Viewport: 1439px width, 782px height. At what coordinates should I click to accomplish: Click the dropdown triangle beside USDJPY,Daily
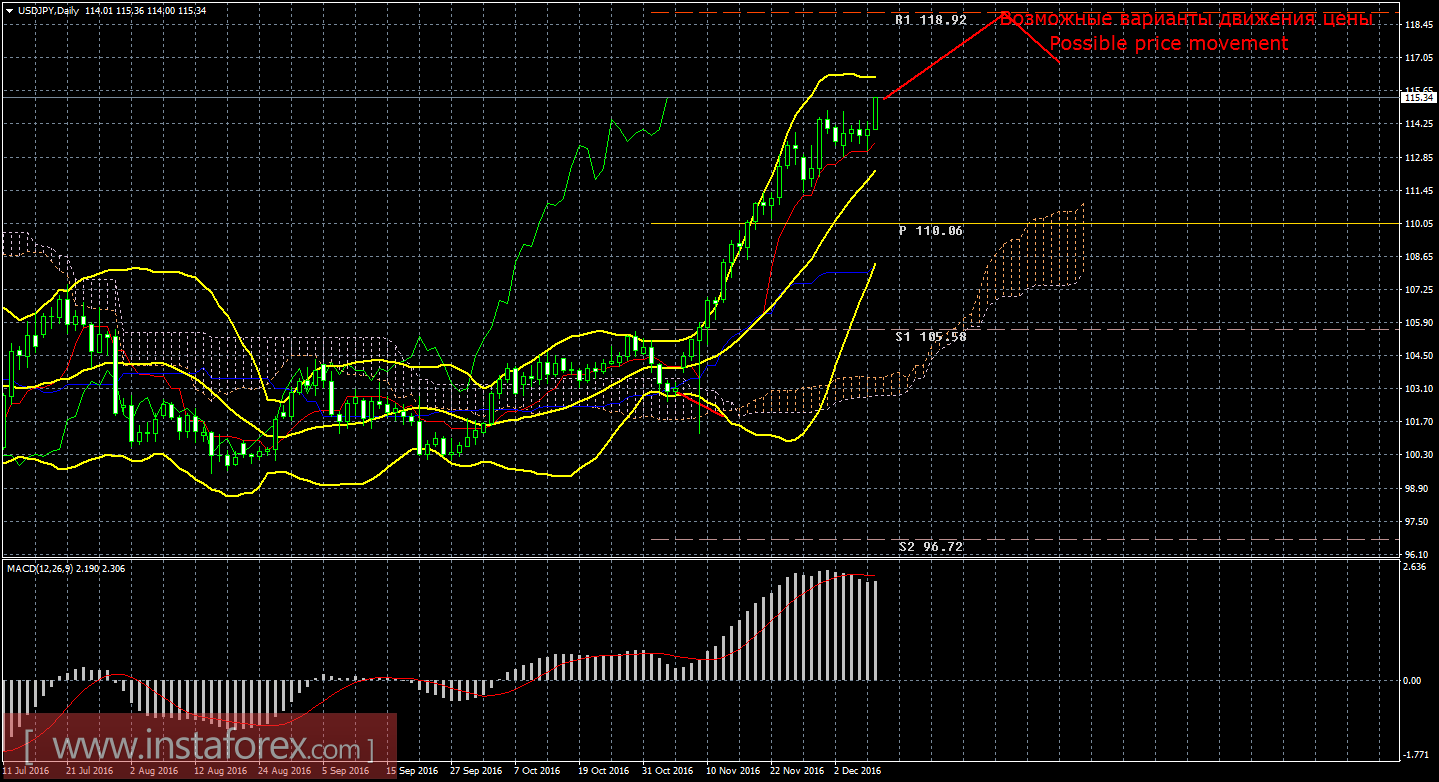coord(9,11)
